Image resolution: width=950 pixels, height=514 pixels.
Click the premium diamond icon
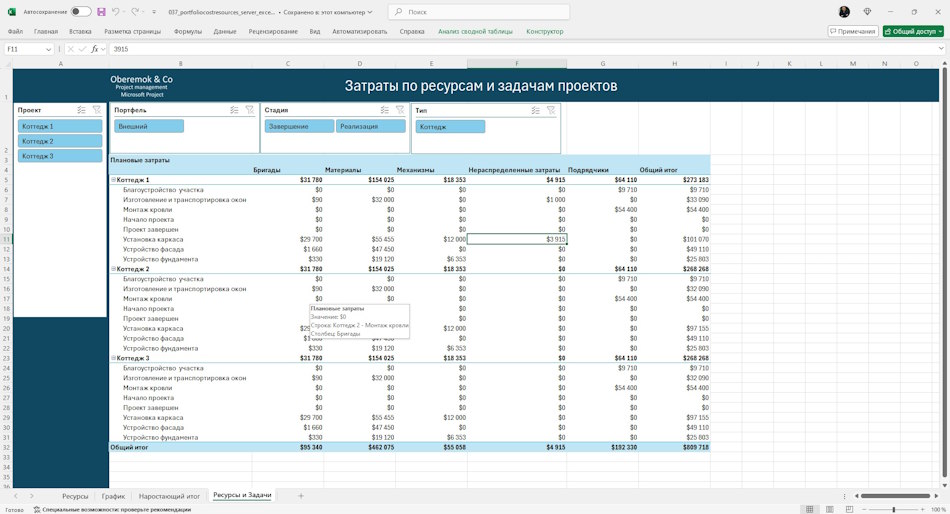(x=867, y=12)
